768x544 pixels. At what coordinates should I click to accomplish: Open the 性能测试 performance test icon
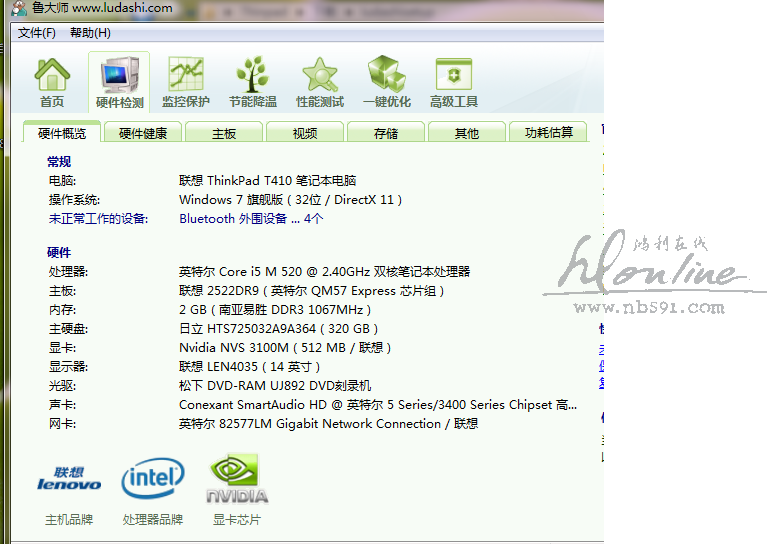(x=320, y=82)
